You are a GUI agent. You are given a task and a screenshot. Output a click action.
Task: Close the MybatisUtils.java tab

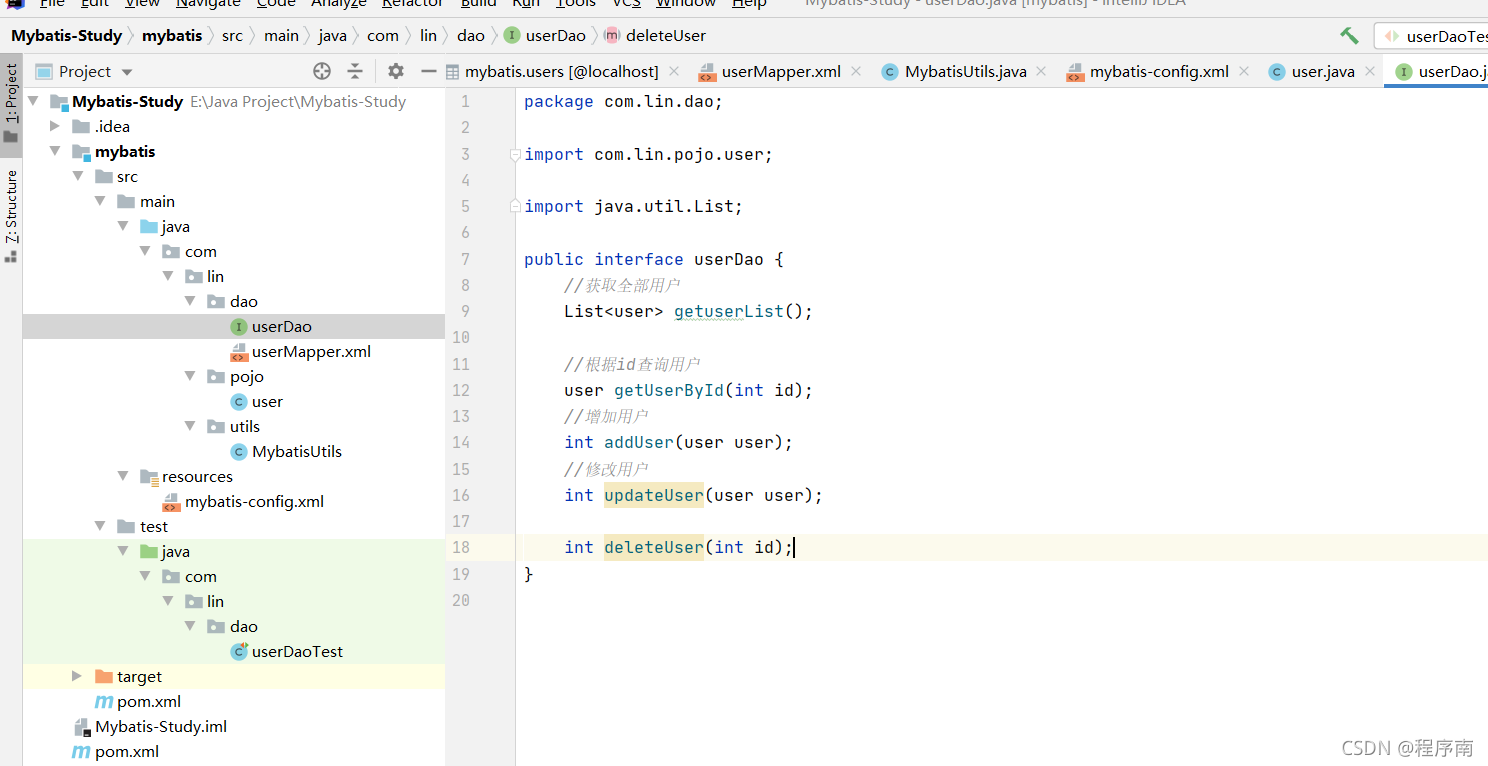[1041, 71]
